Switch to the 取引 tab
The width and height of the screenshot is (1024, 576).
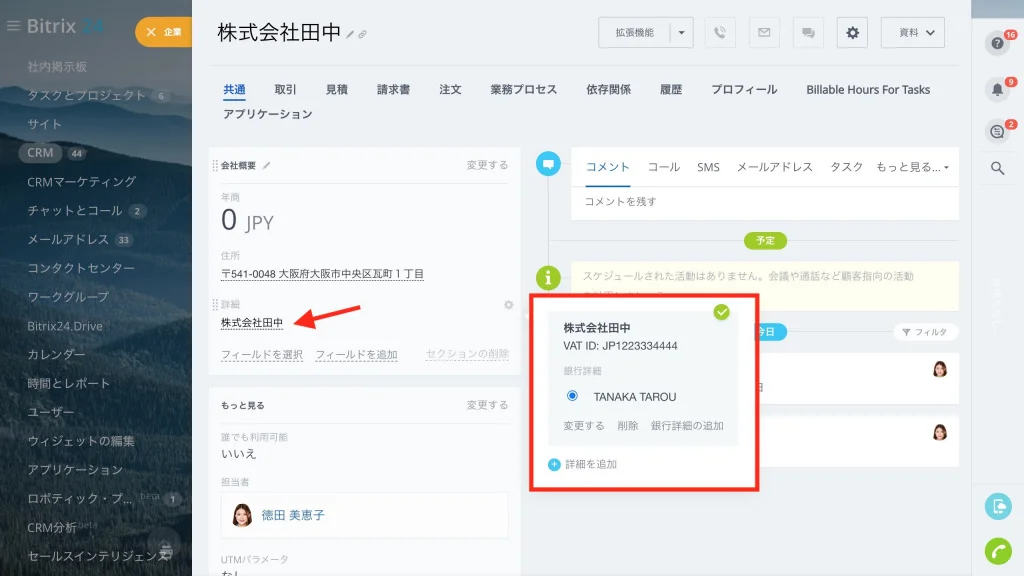[x=285, y=89]
